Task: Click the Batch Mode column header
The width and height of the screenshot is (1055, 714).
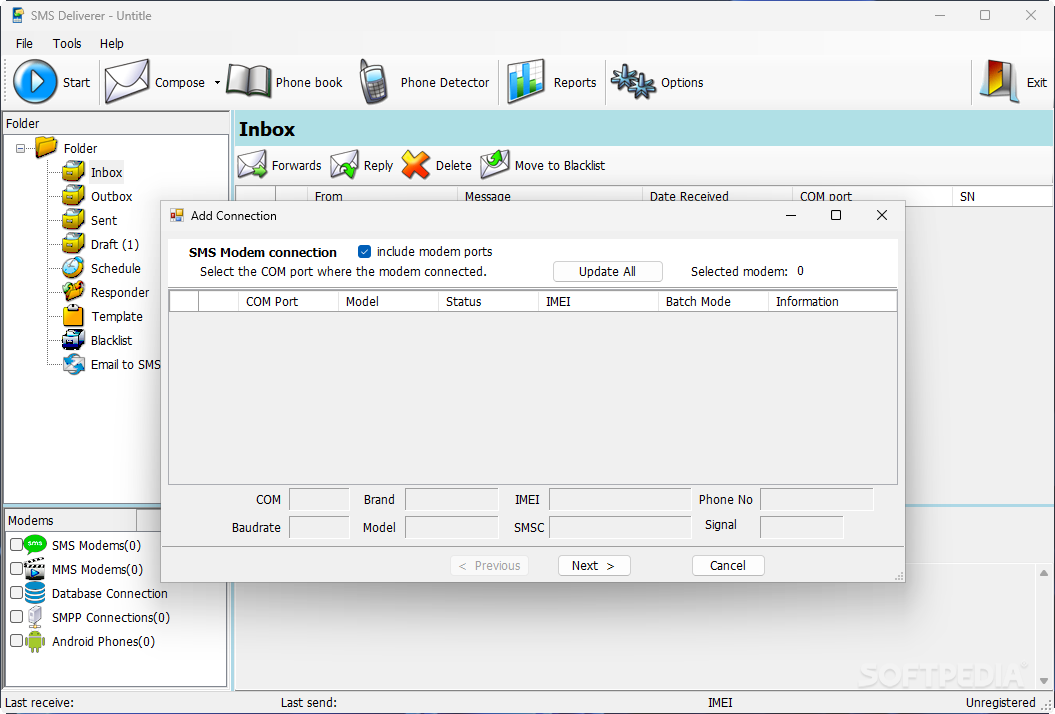Action: (713, 301)
